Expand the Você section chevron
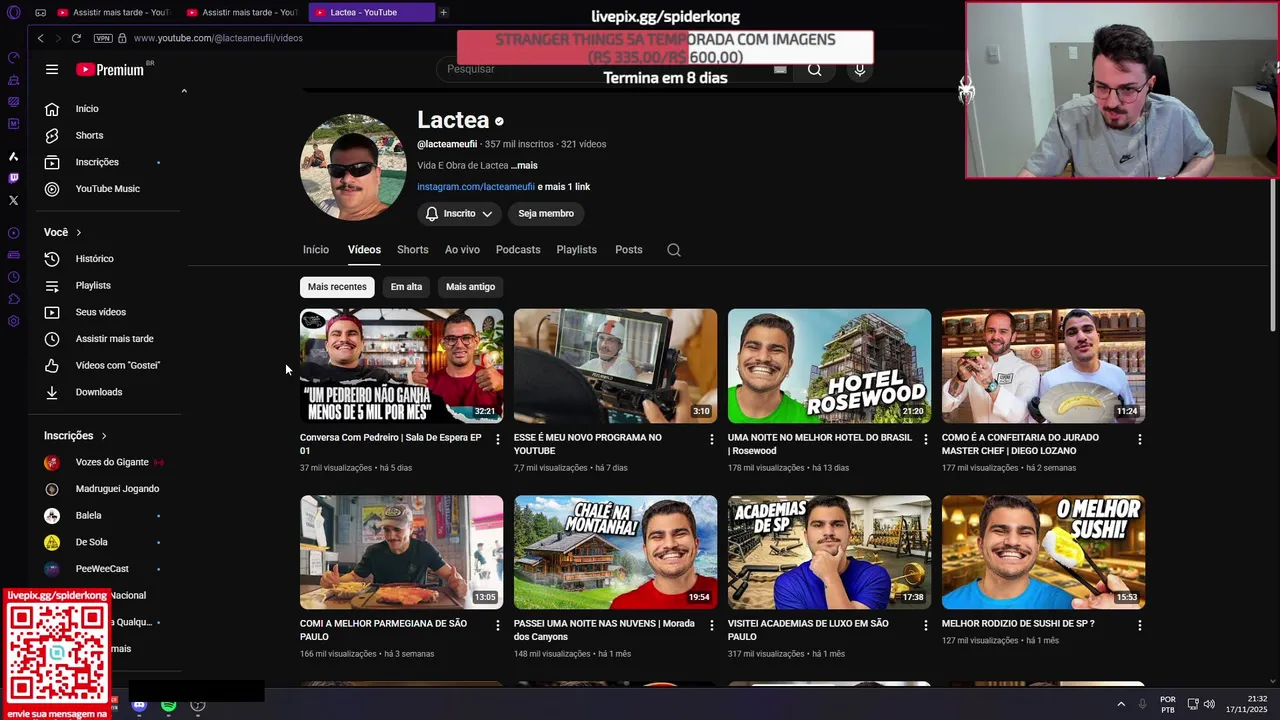Screen dimensions: 1280x720 click(x=78, y=232)
